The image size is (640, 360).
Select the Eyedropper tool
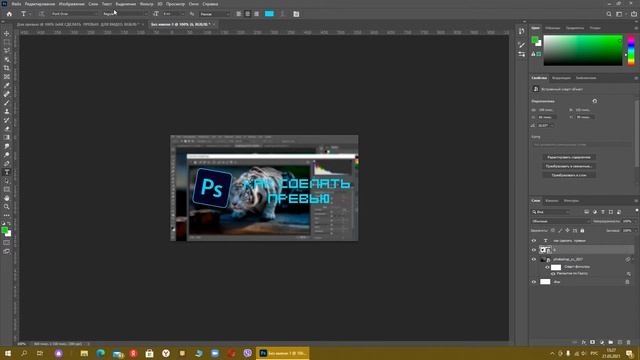click(7, 85)
